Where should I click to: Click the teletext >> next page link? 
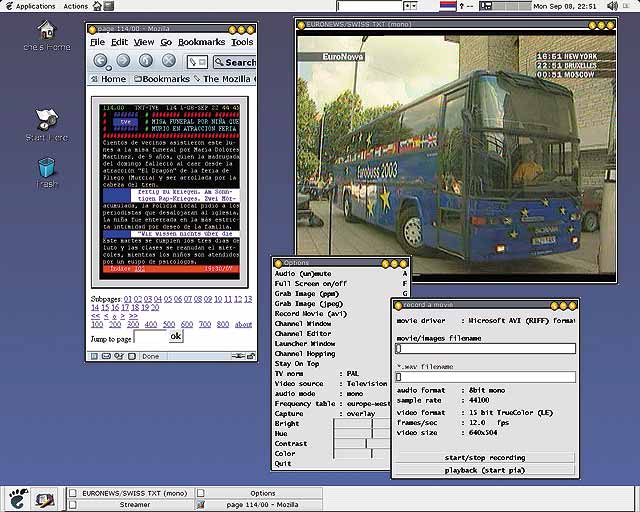(133, 316)
